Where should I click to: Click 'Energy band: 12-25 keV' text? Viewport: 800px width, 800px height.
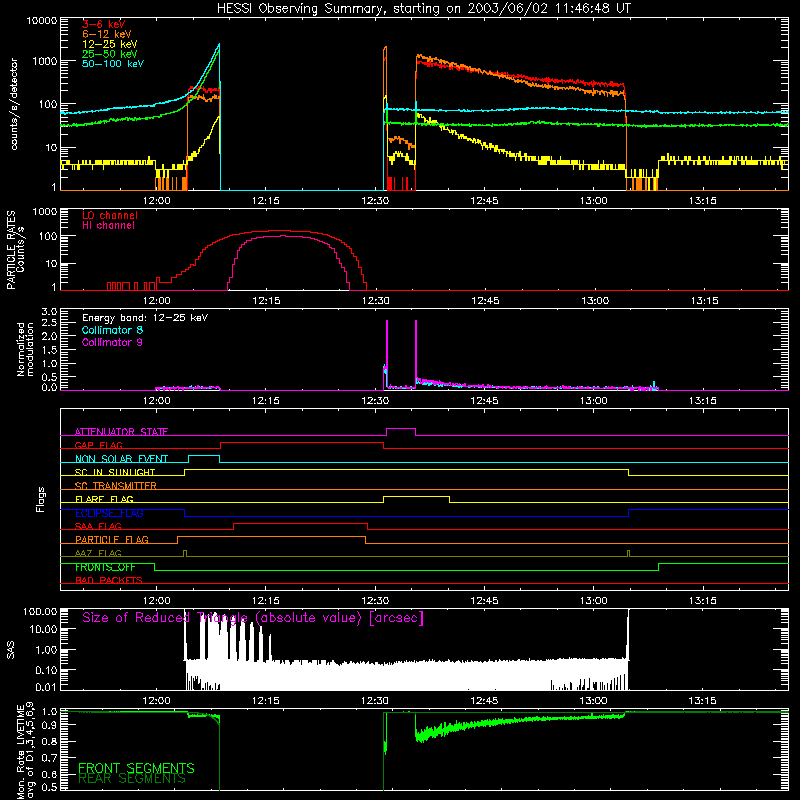(x=145, y=318)
